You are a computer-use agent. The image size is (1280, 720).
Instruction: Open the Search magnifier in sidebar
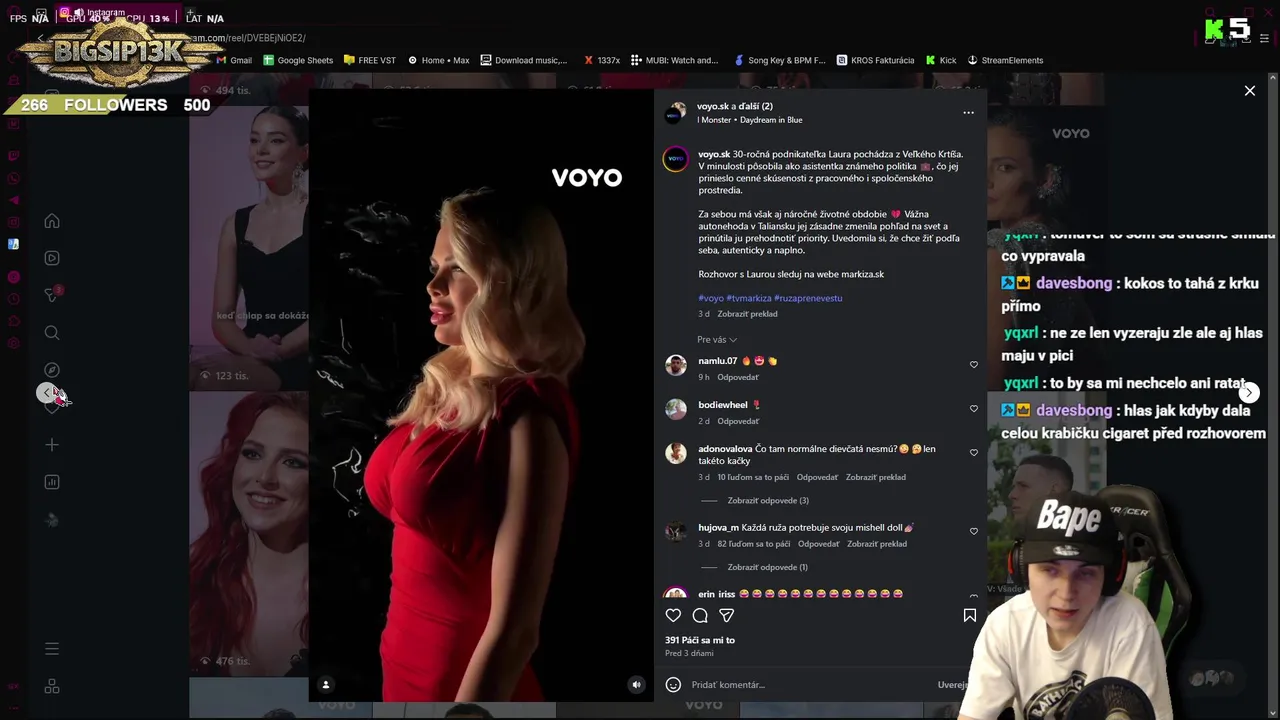coord(52,333)
